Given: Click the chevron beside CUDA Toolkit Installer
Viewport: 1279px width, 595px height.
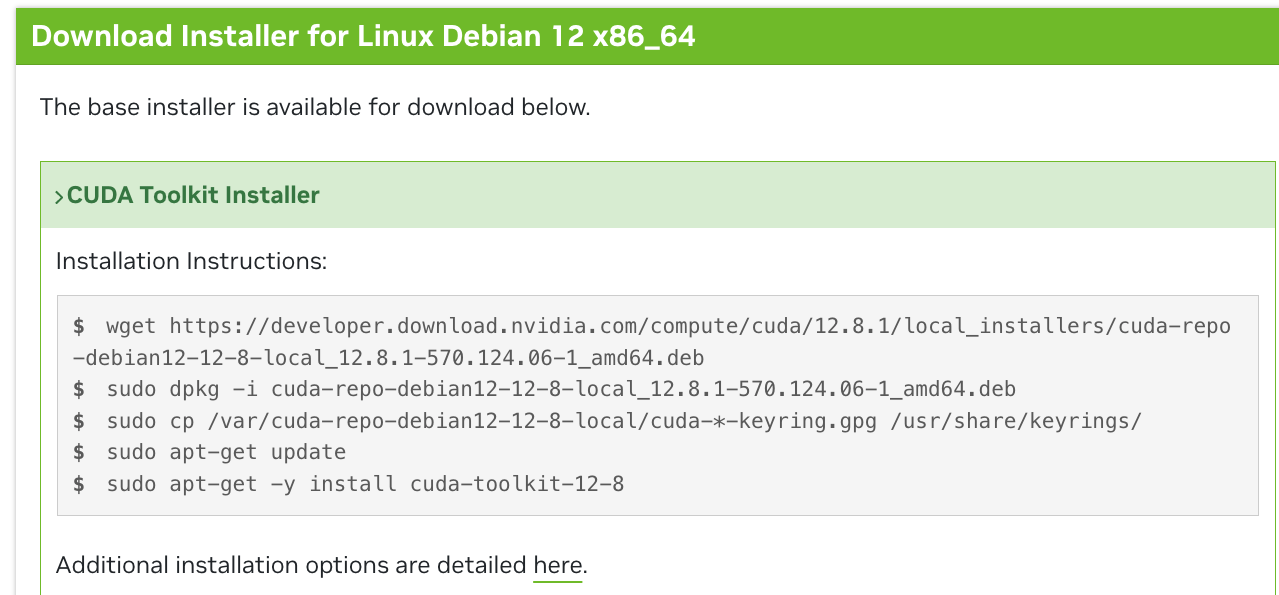Looking at the screenshot, I should (x=59, y=196).
